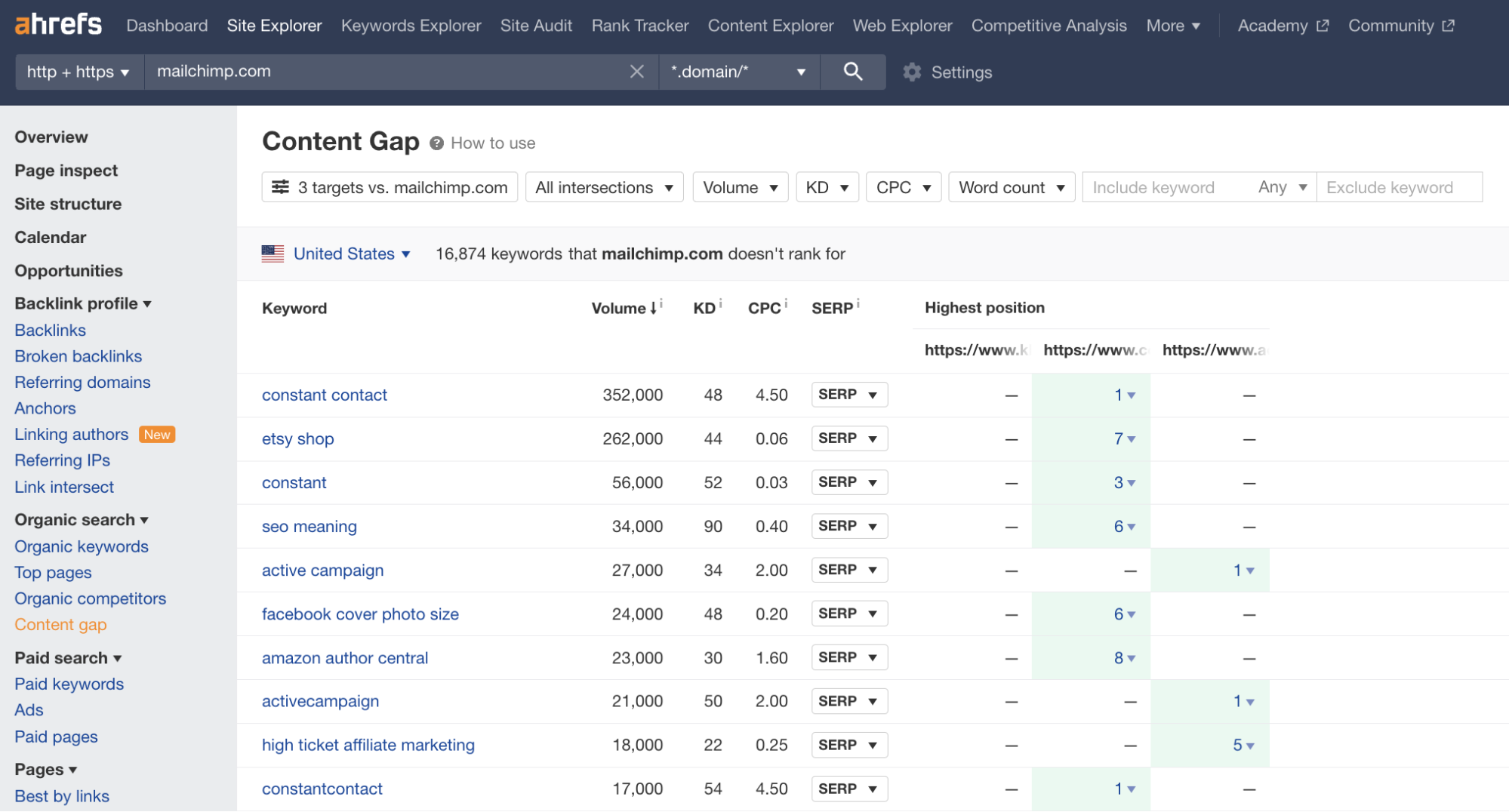Click the external link icon beside Community

pos(1450,25)
